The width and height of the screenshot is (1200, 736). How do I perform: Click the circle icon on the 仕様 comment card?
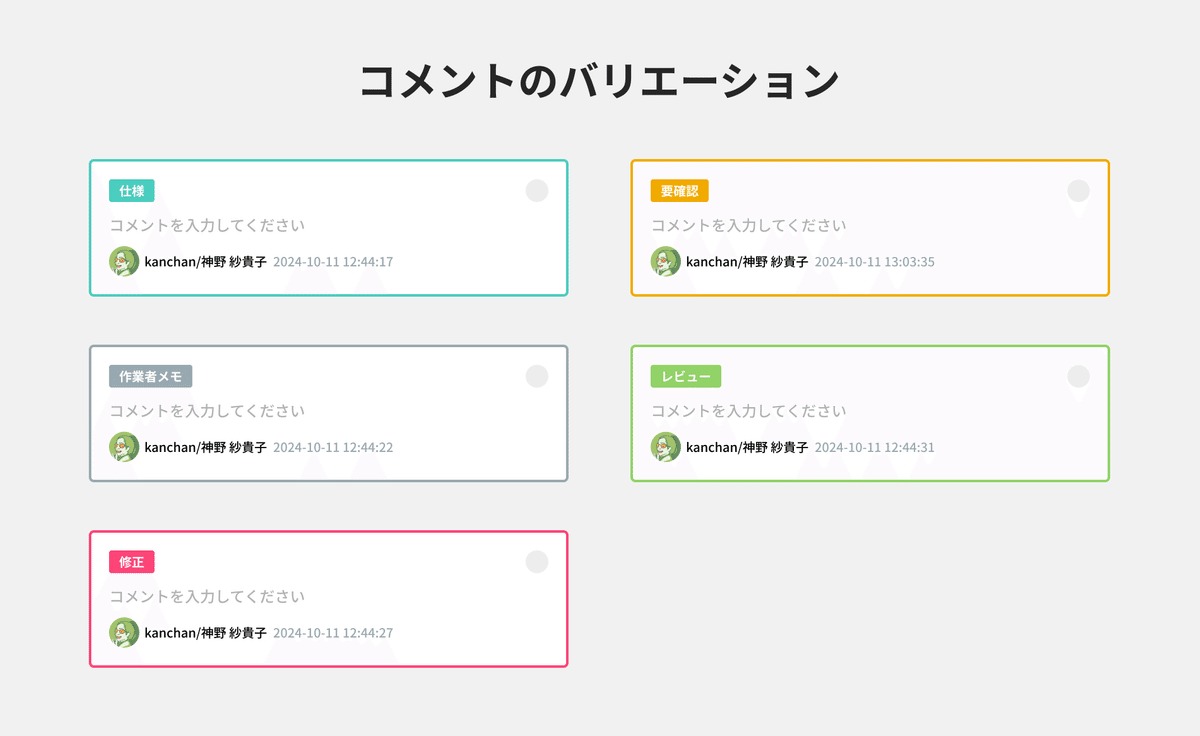click(x=537, y=190)
